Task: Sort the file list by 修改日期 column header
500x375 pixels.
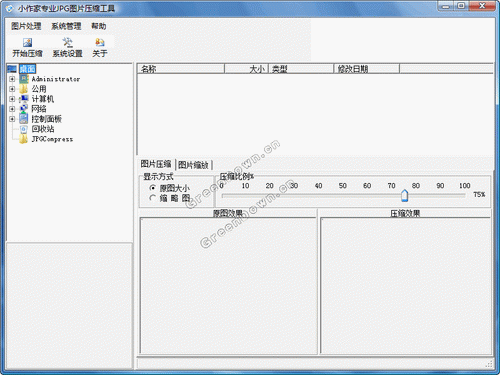Action: (x=367, y=69)
